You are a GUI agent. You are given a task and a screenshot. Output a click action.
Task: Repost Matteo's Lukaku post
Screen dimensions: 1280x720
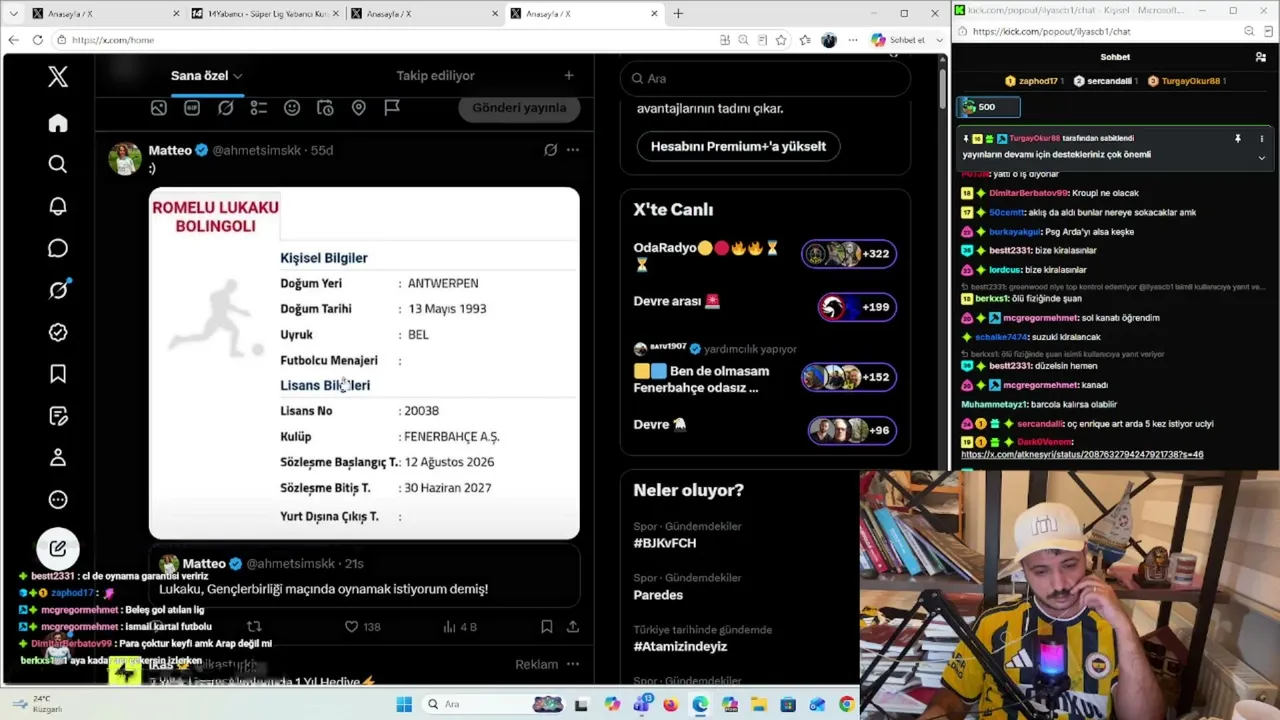coord(254,627)
